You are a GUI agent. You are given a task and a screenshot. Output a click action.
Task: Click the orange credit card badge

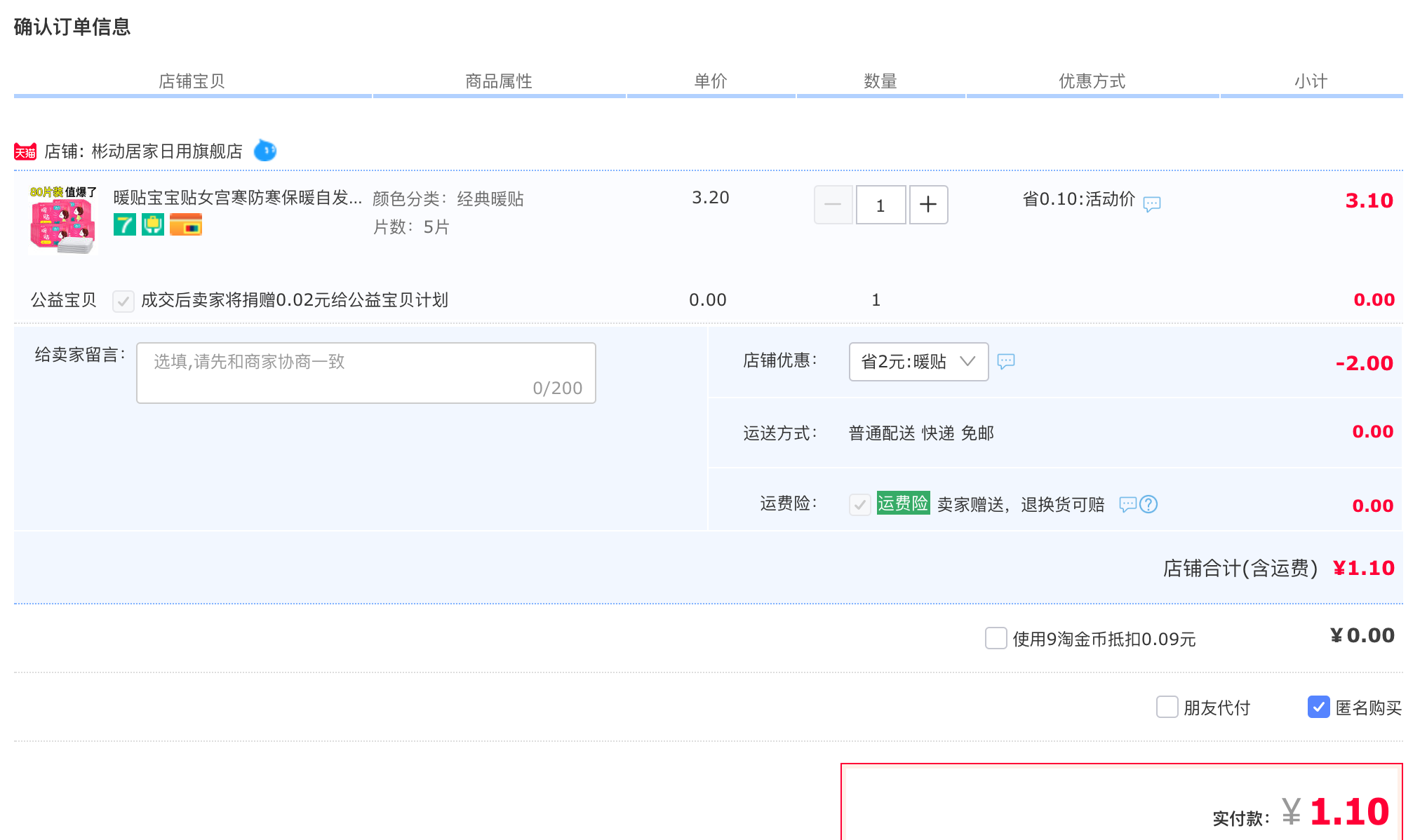point(186,224)
